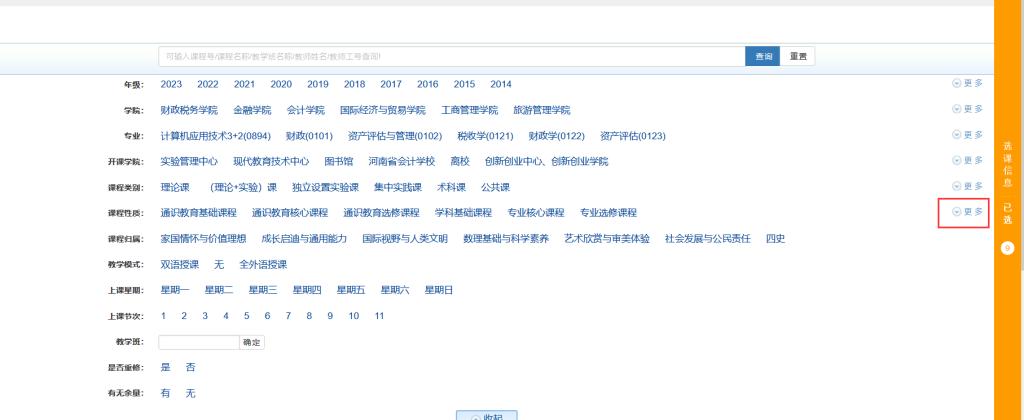Confirm 教学班 with the 确定 button
This screenshot has width=1024, height=420.
(252, 342)
